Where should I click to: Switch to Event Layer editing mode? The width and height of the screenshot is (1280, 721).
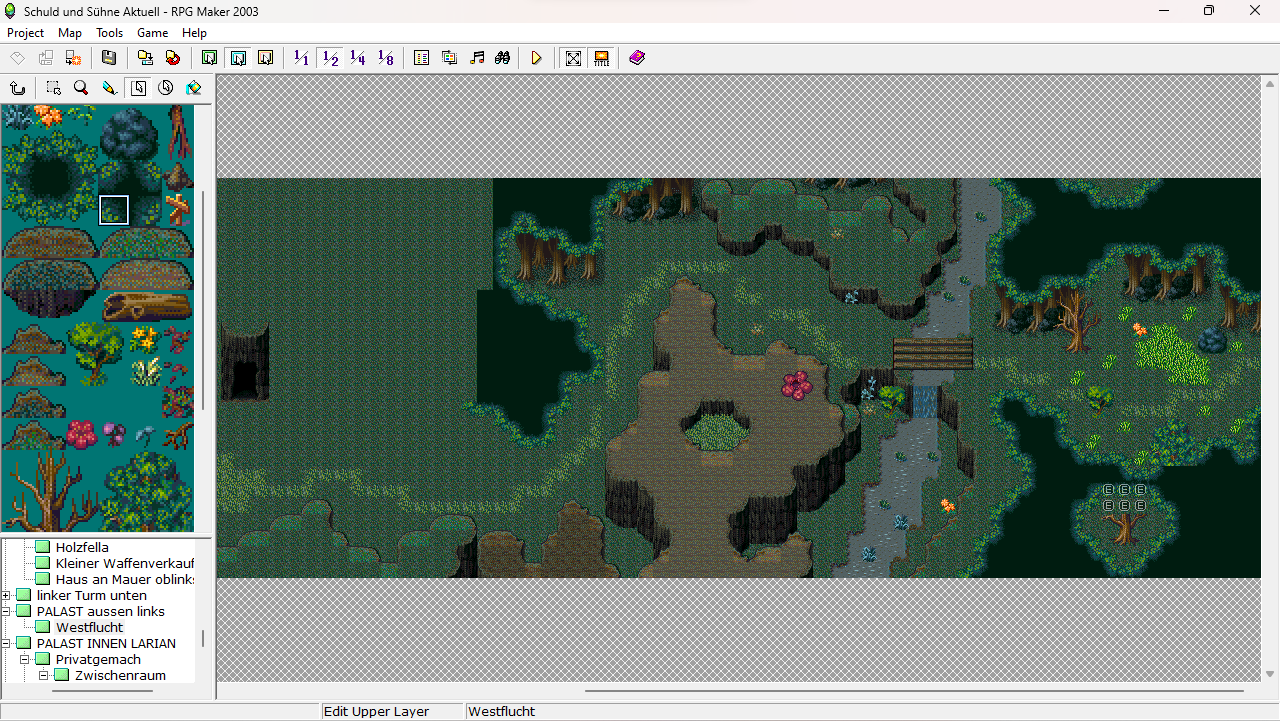265,58
